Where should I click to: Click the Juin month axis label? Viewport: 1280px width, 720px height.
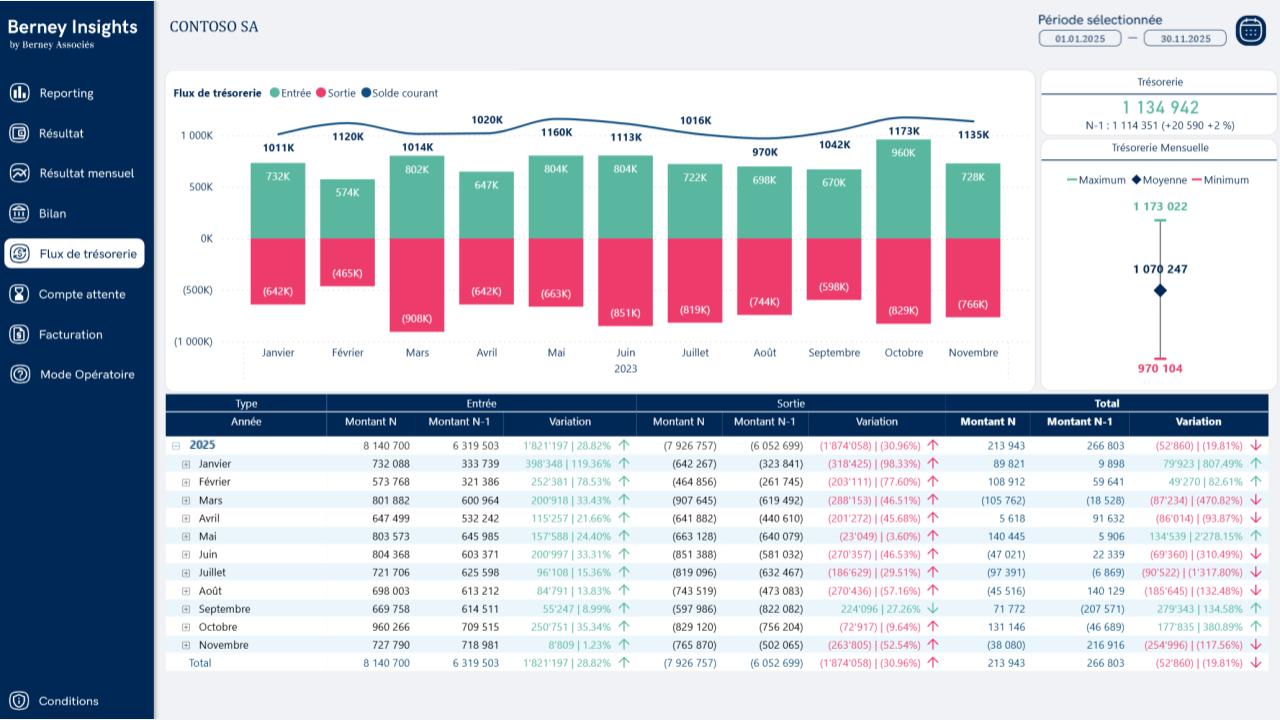click(x=626, y=353)
